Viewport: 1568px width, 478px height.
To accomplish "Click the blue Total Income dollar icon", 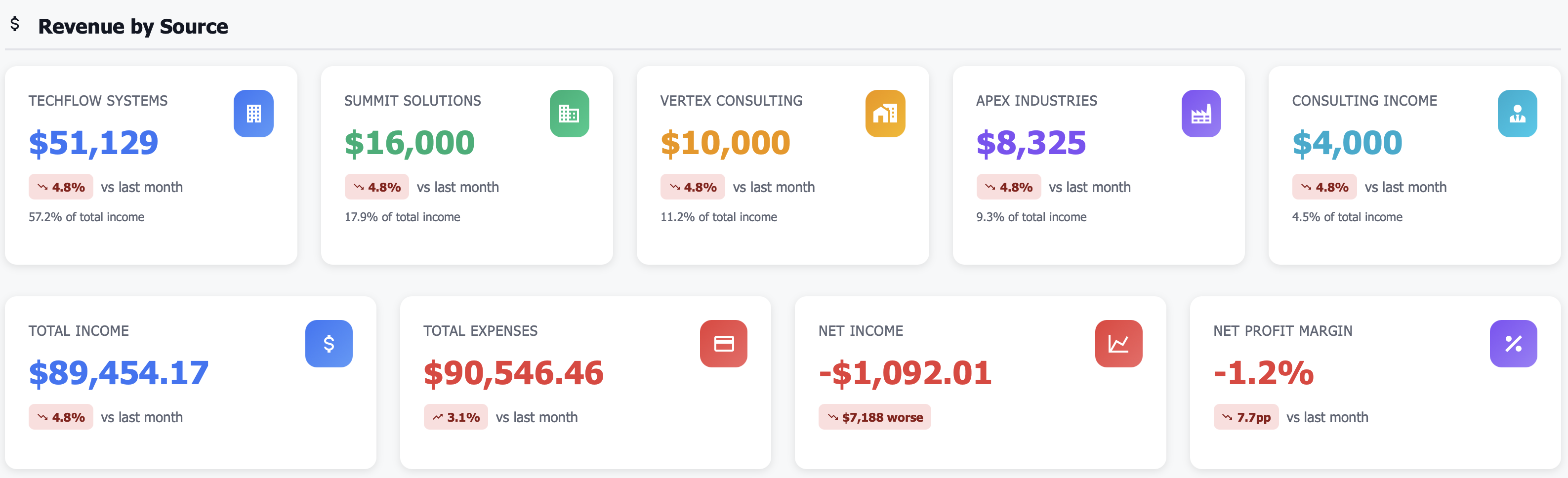I will pyautogui.click(x=329, y=344).
